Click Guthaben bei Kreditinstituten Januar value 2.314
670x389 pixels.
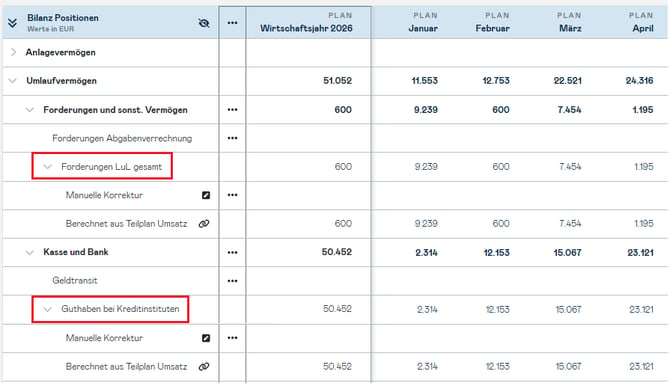point(427,309)
